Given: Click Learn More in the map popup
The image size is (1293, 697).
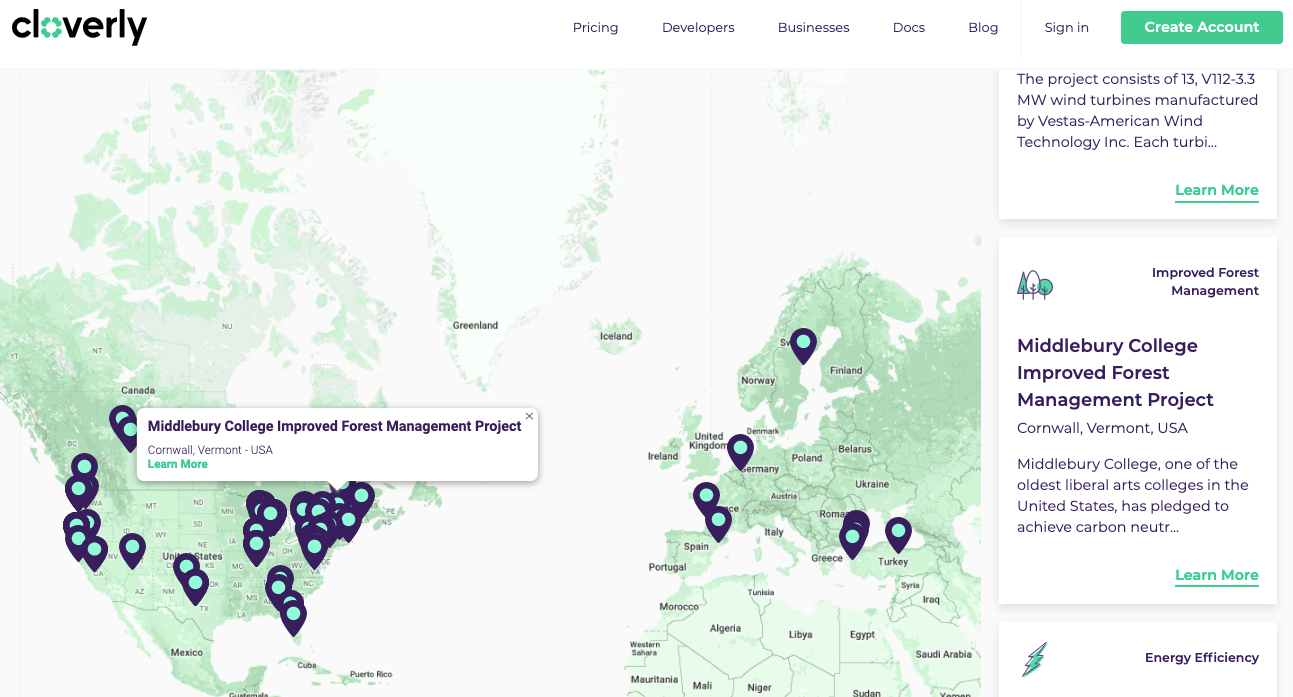Looking at the screenshot, I should coord(178,464).
